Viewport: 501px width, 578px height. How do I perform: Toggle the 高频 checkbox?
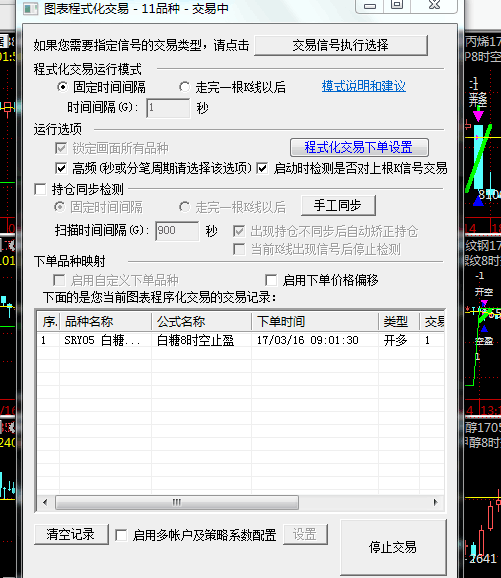[61, 168]
